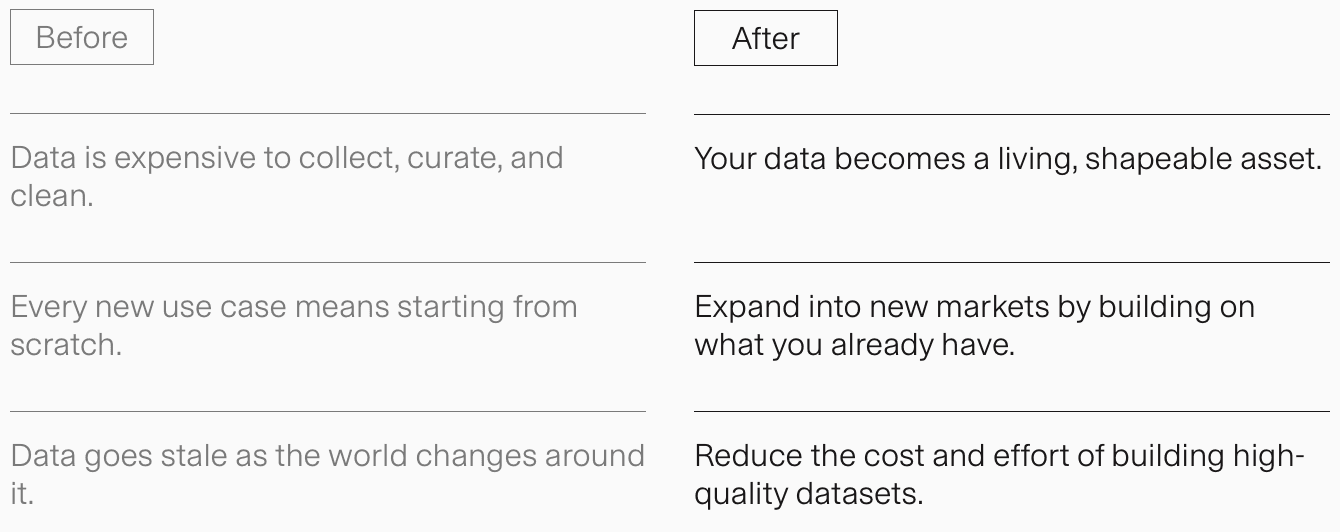Click the text "what you already have."

[x=854, y=344]
